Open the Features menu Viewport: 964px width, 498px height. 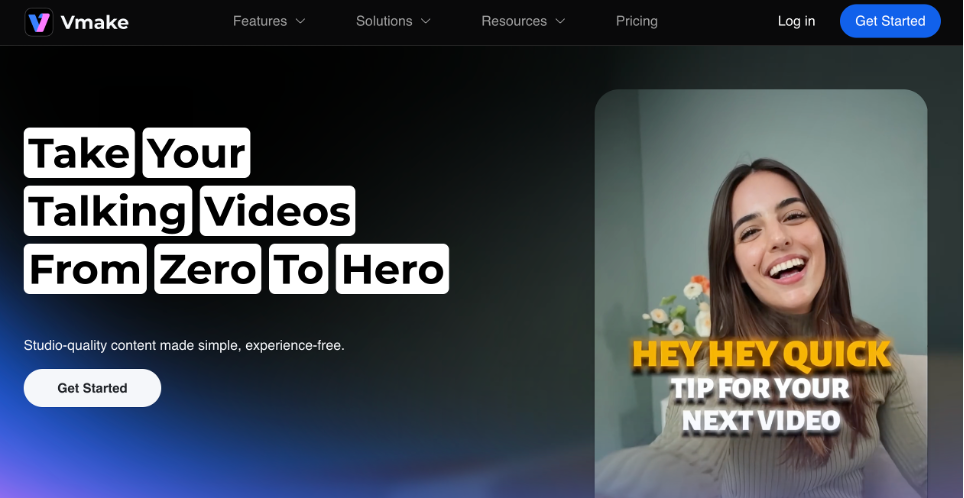(260, 21)
